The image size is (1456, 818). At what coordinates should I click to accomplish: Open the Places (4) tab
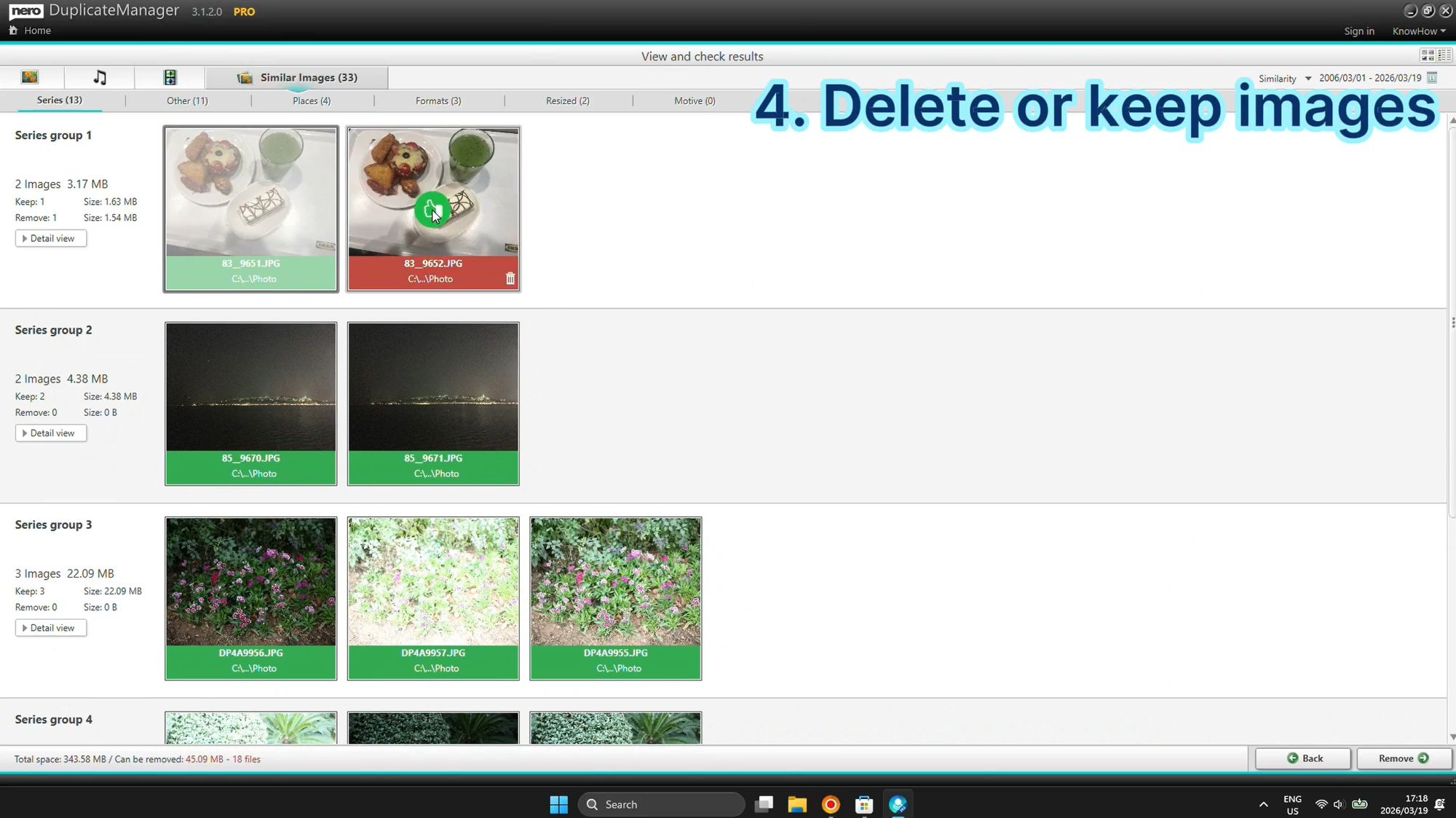tap(312, 101)
